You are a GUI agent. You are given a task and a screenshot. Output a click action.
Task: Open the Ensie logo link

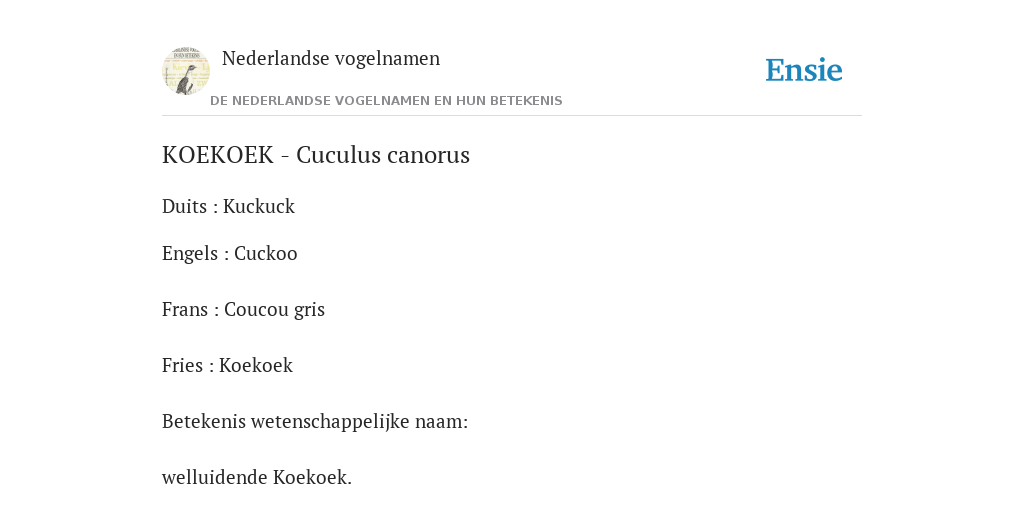click(x=804, y=70)
